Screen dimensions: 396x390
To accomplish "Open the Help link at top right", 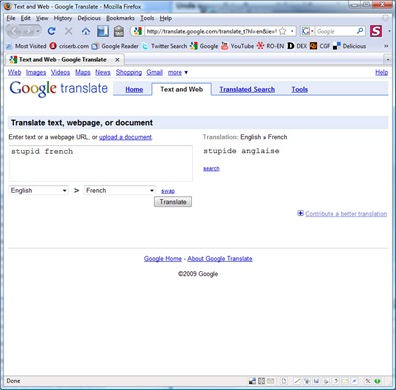I will [382, 72].
